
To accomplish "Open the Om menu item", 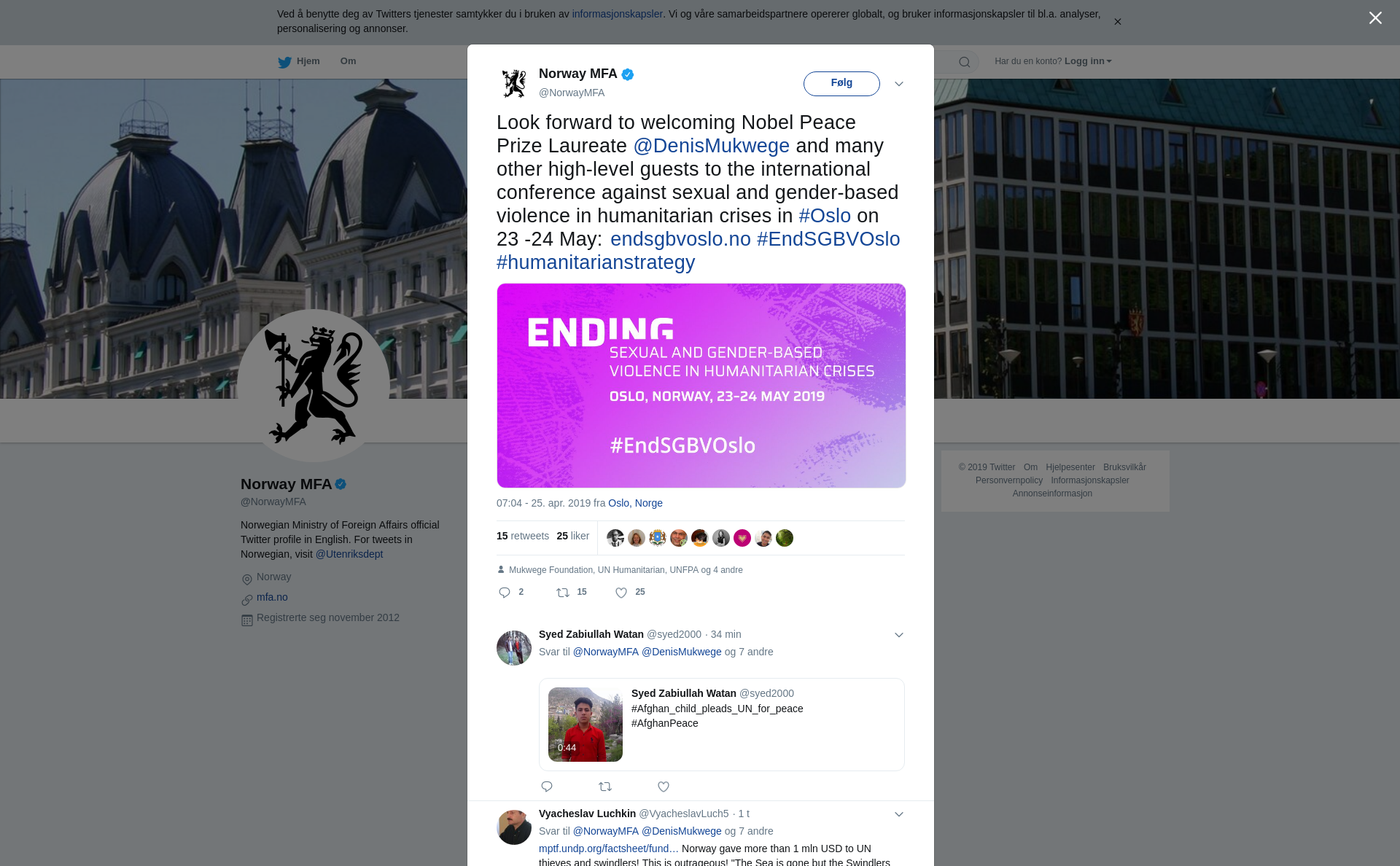I will (348, 61).
